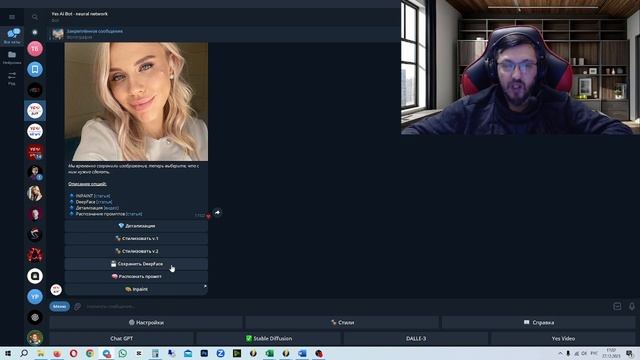Open Photoshop from the taskbar
The height and width of the screenshot is (360, 640).
(x=204, y=353)
